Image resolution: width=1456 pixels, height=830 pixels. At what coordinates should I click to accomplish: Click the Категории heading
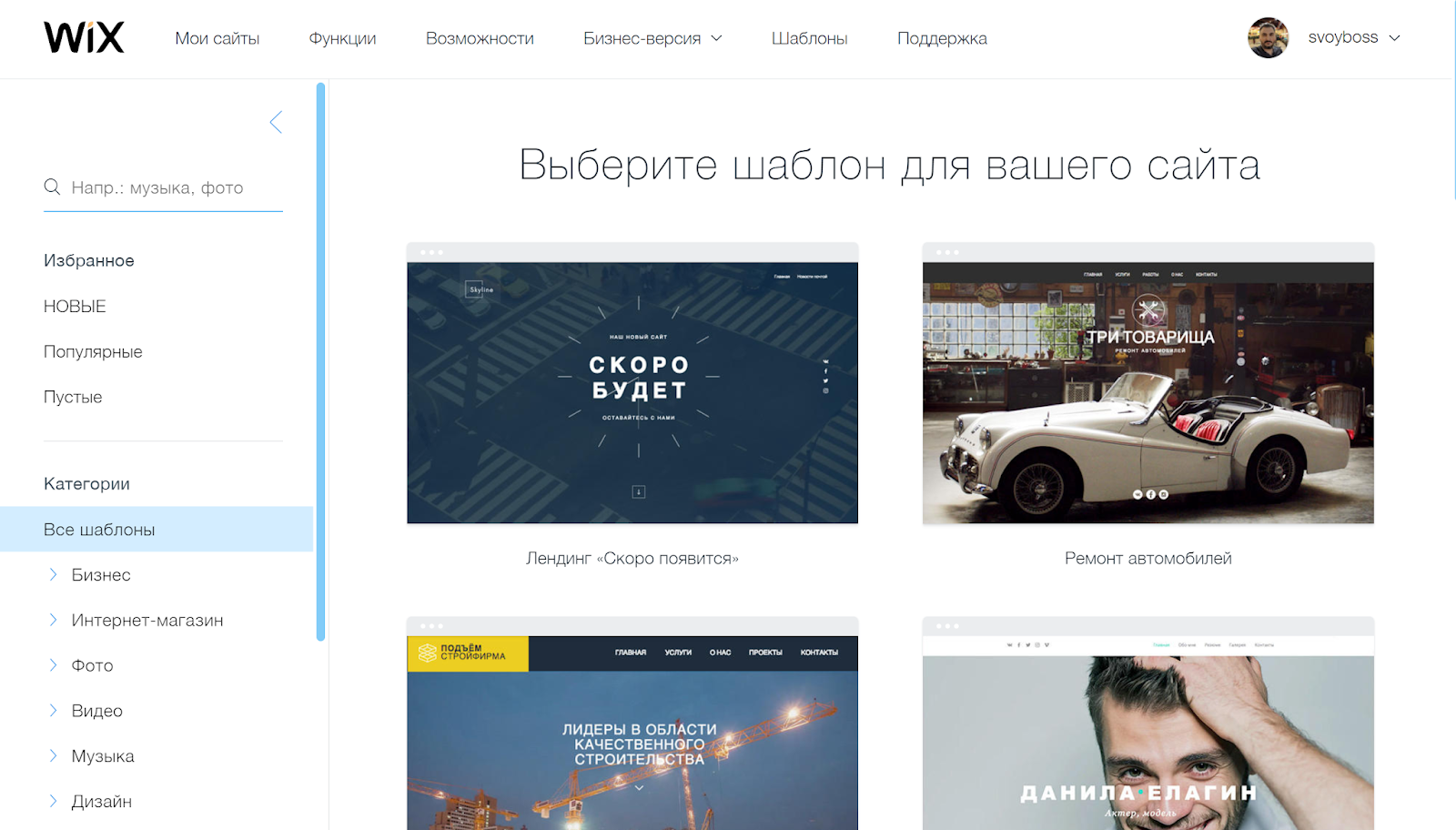86,483
